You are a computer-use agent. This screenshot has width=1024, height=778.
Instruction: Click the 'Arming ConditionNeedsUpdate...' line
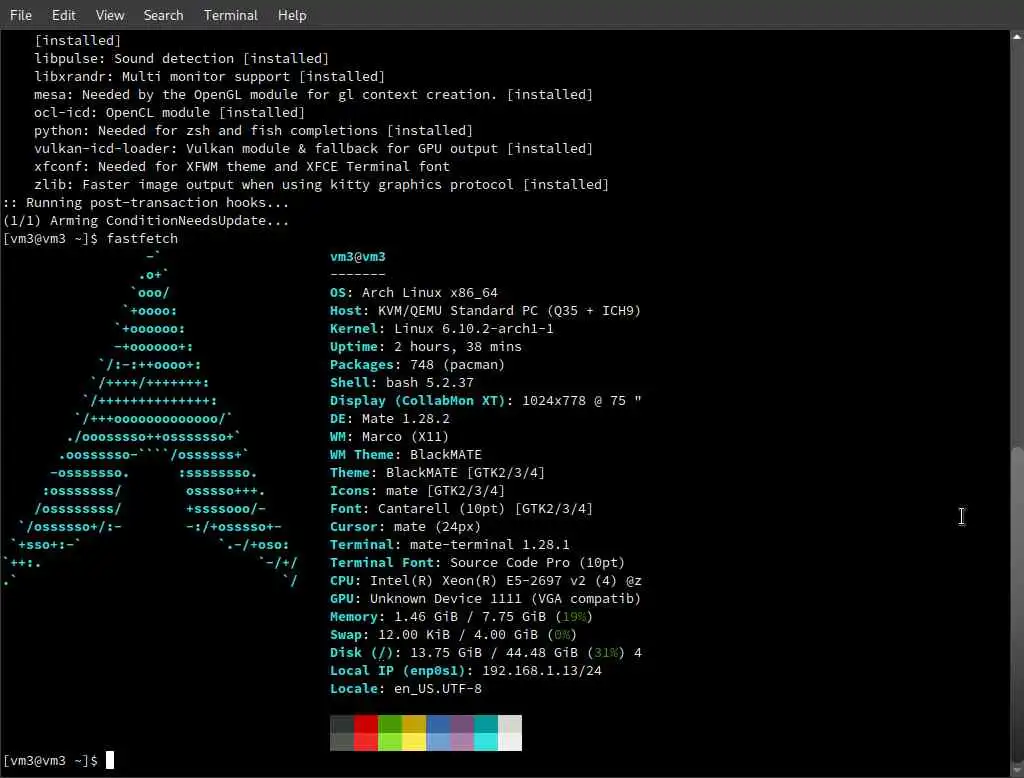coord(146,221)
